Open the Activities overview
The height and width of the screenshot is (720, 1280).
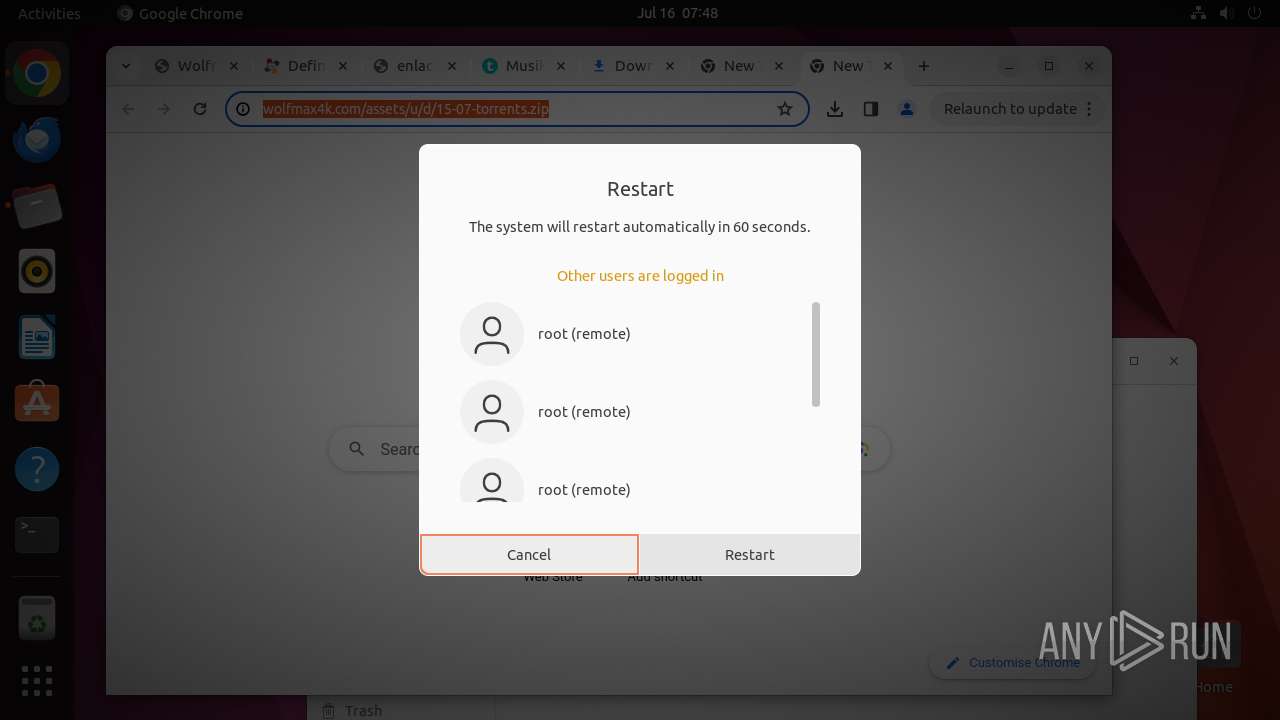[49, 13]
